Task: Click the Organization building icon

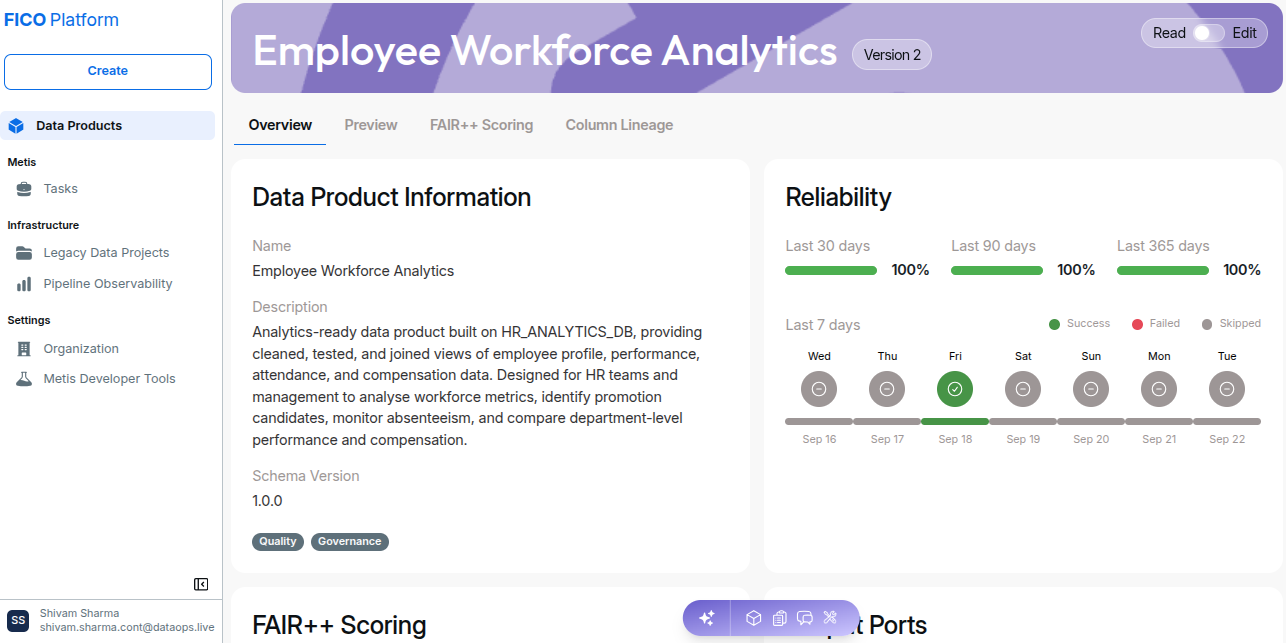Action: [x=24, y=349]
